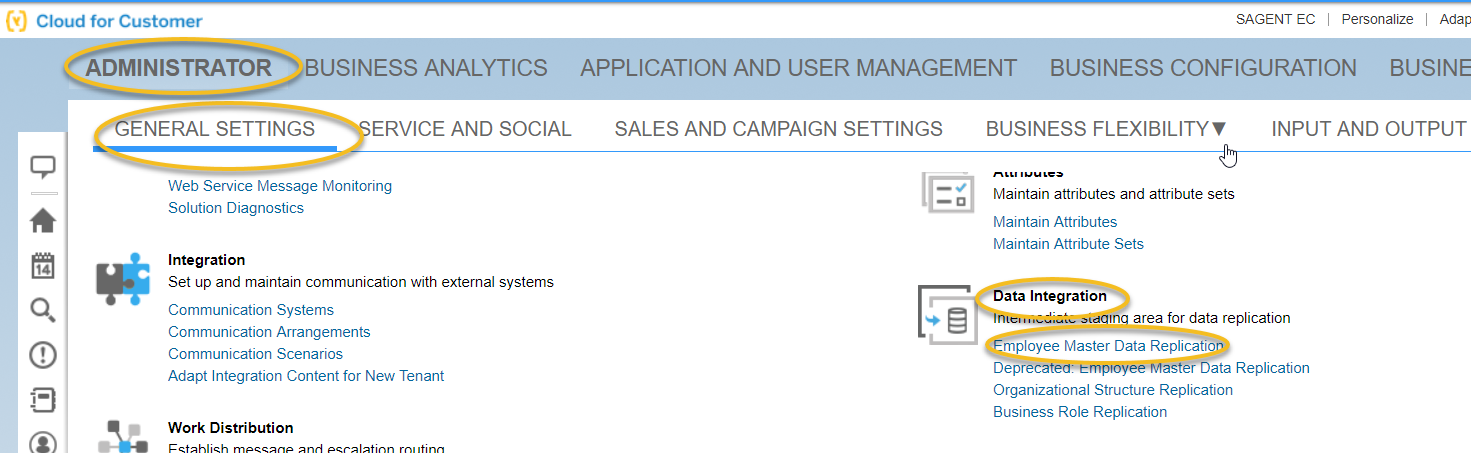Viewport: 1471px width, 453px height.
Task: Expand the Business Flexibility dropdown arrow
Action: 1218,129
